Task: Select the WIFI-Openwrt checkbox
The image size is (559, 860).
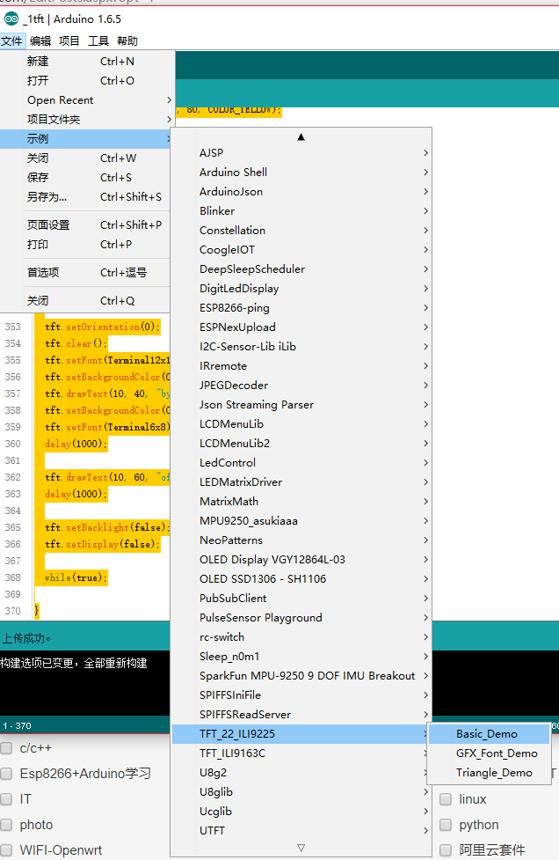Action: point(7,850)
